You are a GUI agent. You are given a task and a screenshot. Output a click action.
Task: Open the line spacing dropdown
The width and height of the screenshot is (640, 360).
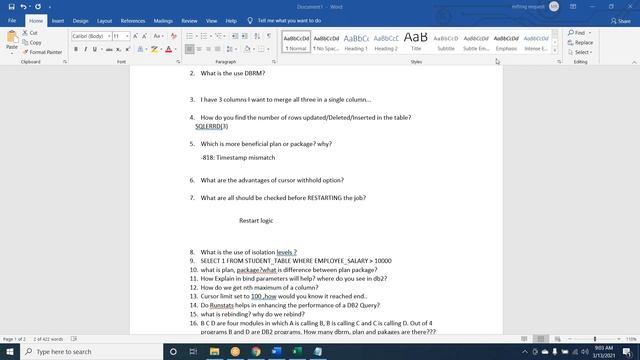click(231, 49)
